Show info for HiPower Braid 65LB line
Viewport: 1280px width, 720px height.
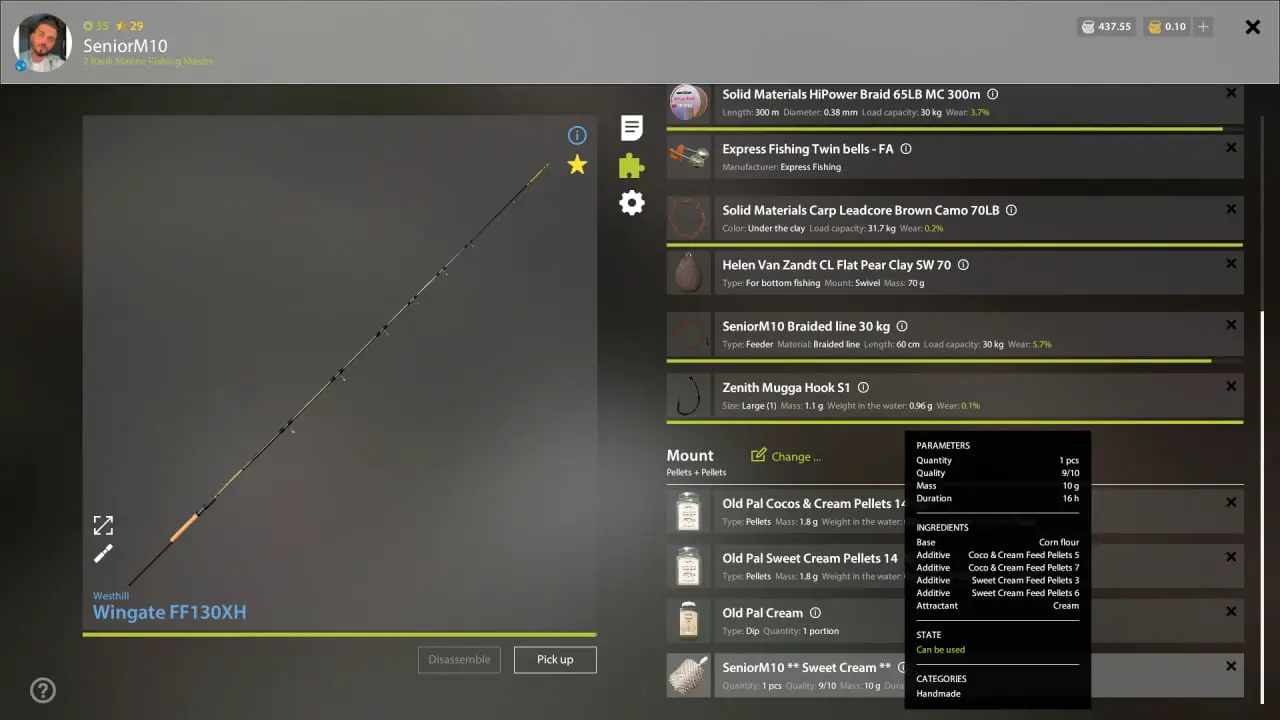[992, 94]
